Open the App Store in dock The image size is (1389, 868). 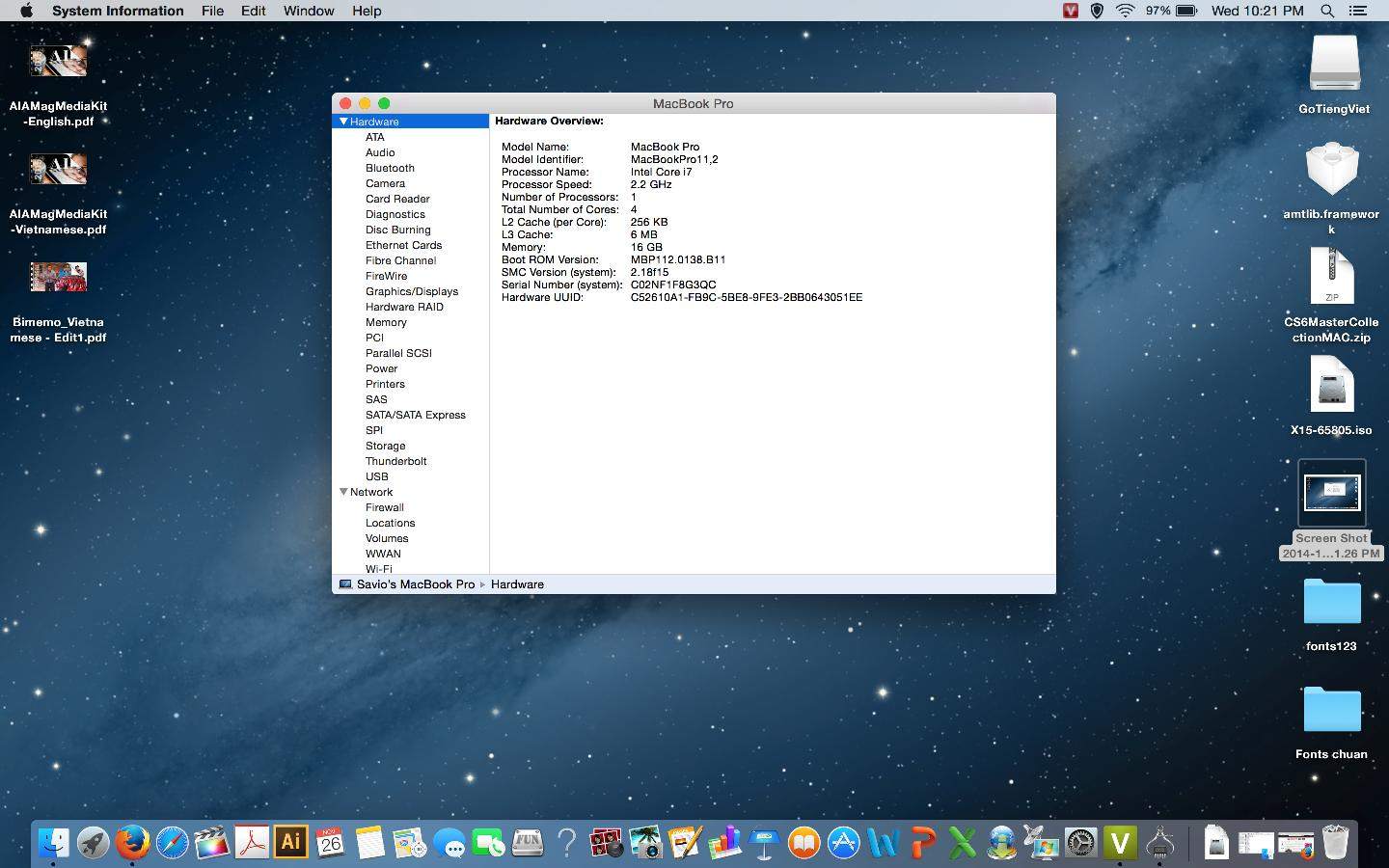[x=844, y=843]
